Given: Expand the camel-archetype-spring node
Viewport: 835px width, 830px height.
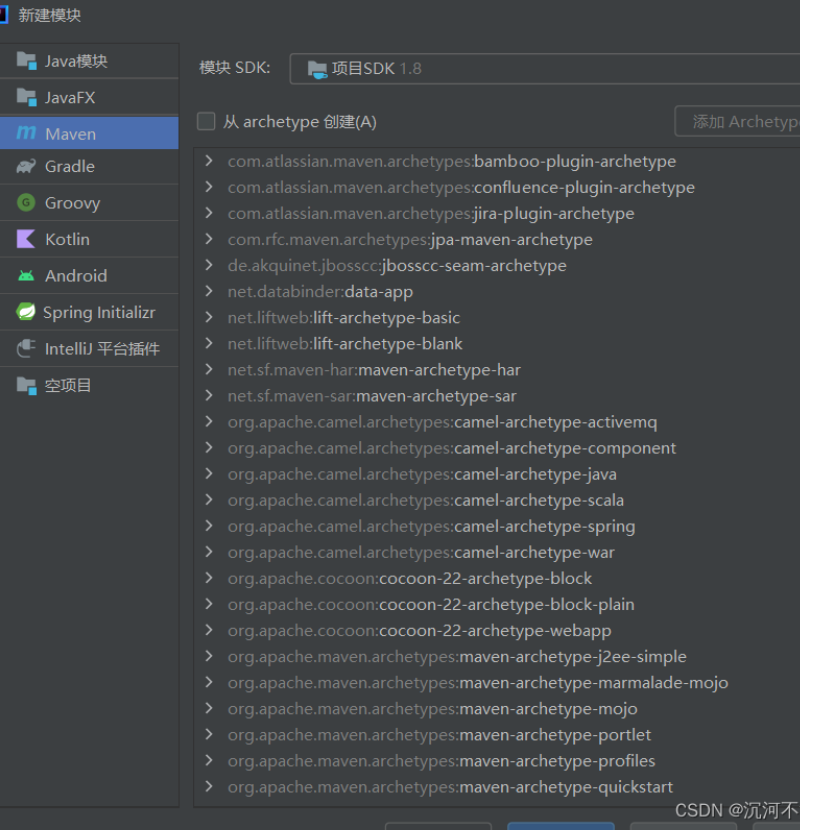Looking at the screenshot, I should 208,526.
